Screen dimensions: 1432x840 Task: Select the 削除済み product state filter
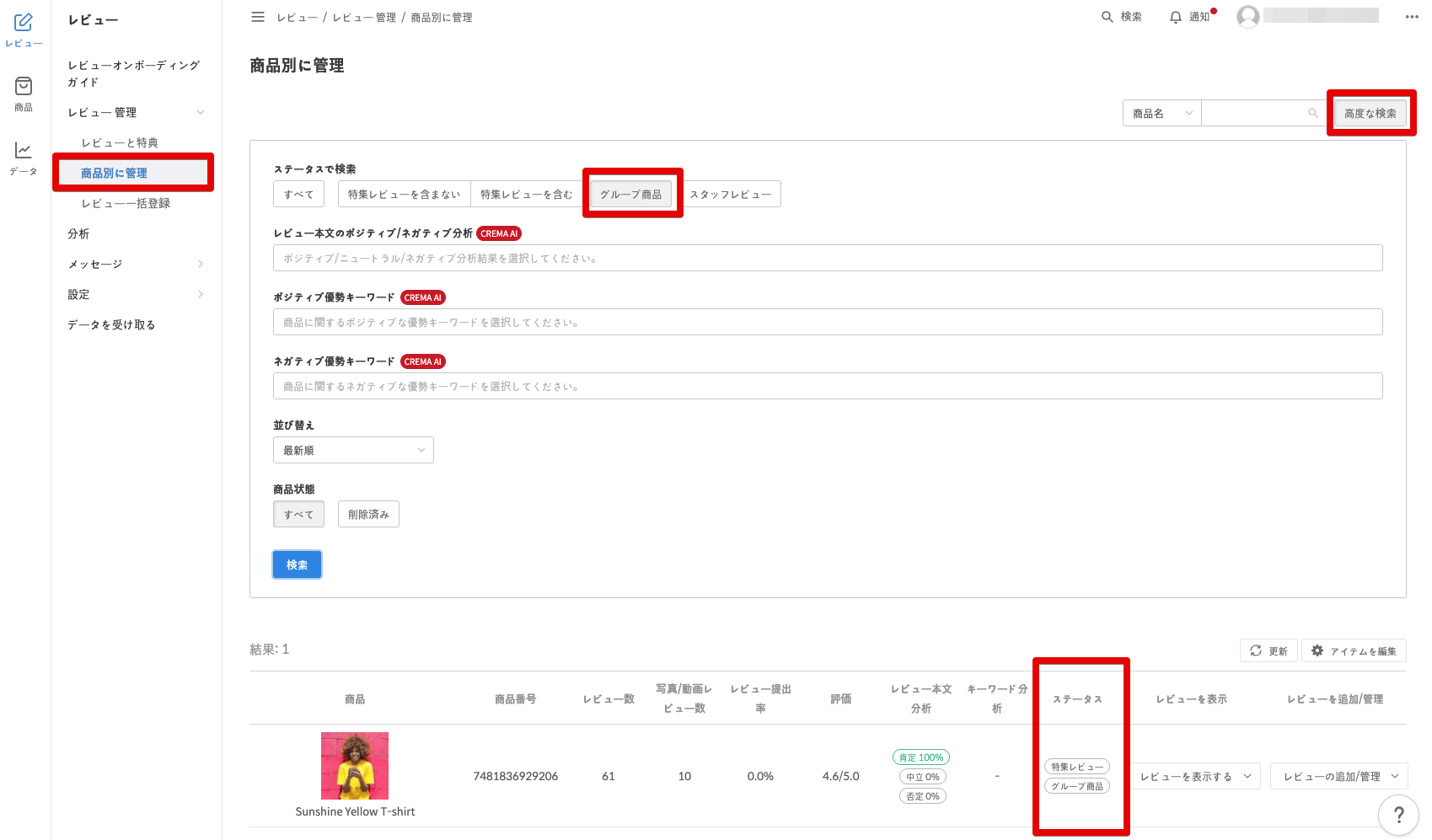(x=368, y=515)
